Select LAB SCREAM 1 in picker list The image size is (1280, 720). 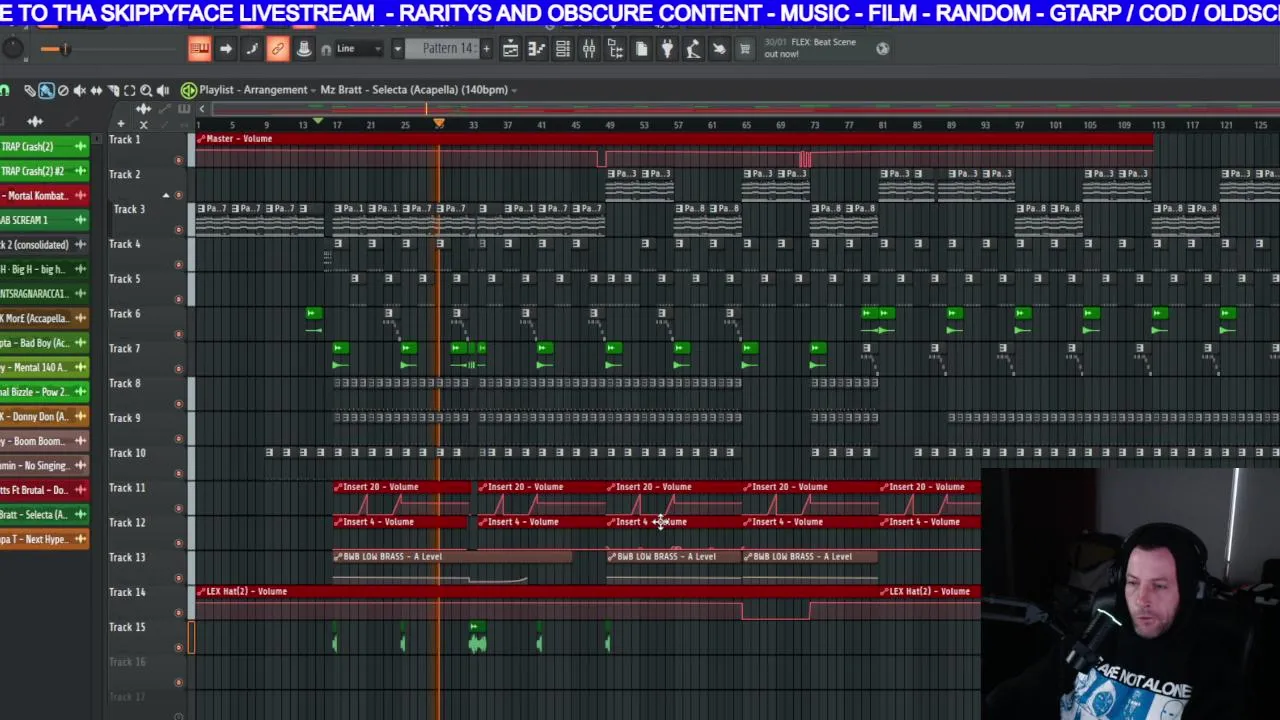[44, 220]
